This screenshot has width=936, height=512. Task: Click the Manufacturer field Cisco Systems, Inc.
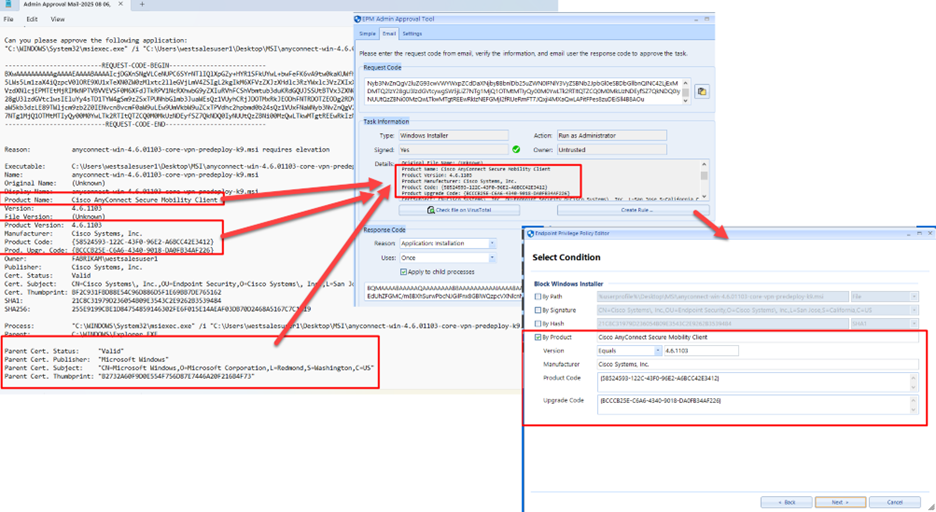pos(758,364)
